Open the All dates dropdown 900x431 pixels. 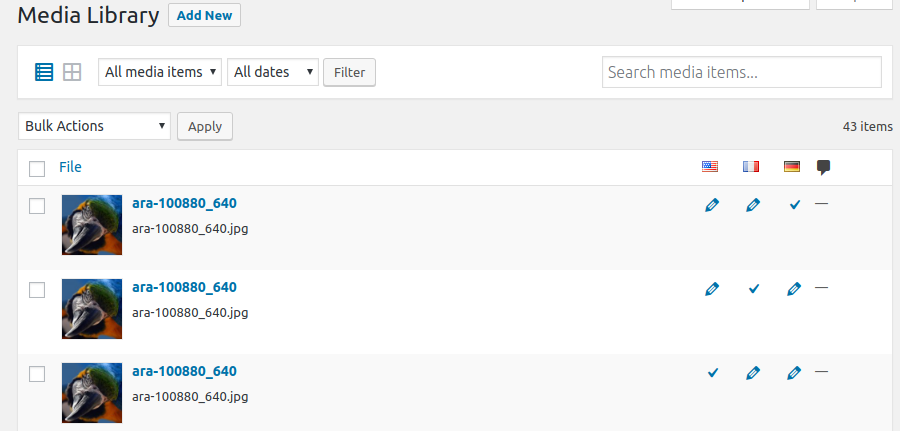coord(273,72)
